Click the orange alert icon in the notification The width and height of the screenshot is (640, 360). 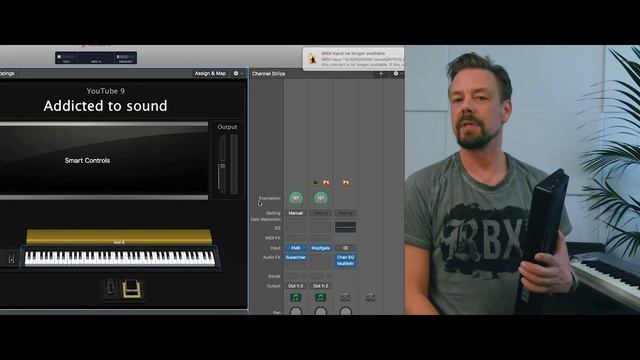point(313,59)
